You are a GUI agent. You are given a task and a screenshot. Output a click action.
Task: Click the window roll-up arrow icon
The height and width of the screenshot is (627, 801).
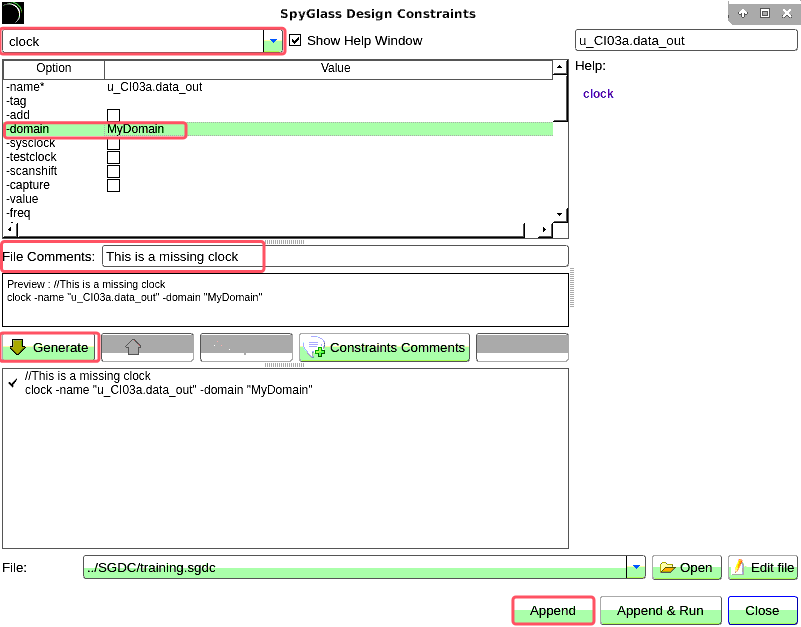click(743, 13)
